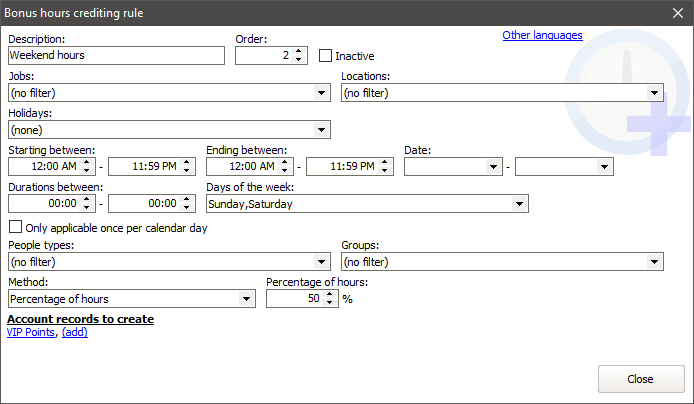Close the dialog with the title bar X
The height and width of the screenshot is (404, 694).
pyautogui.click(x=677, y=13)
